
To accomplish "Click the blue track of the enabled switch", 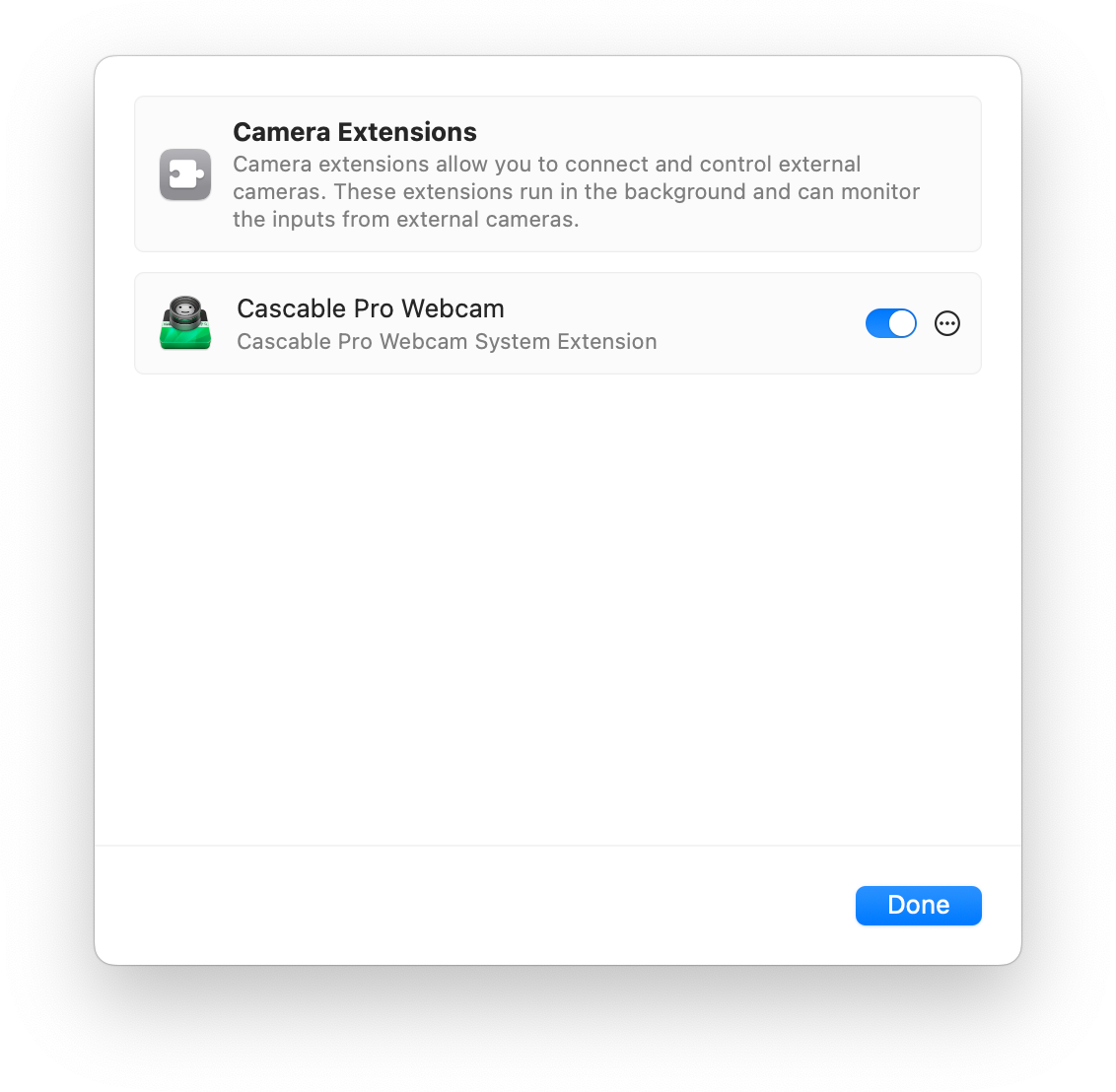I will point(876,323).
